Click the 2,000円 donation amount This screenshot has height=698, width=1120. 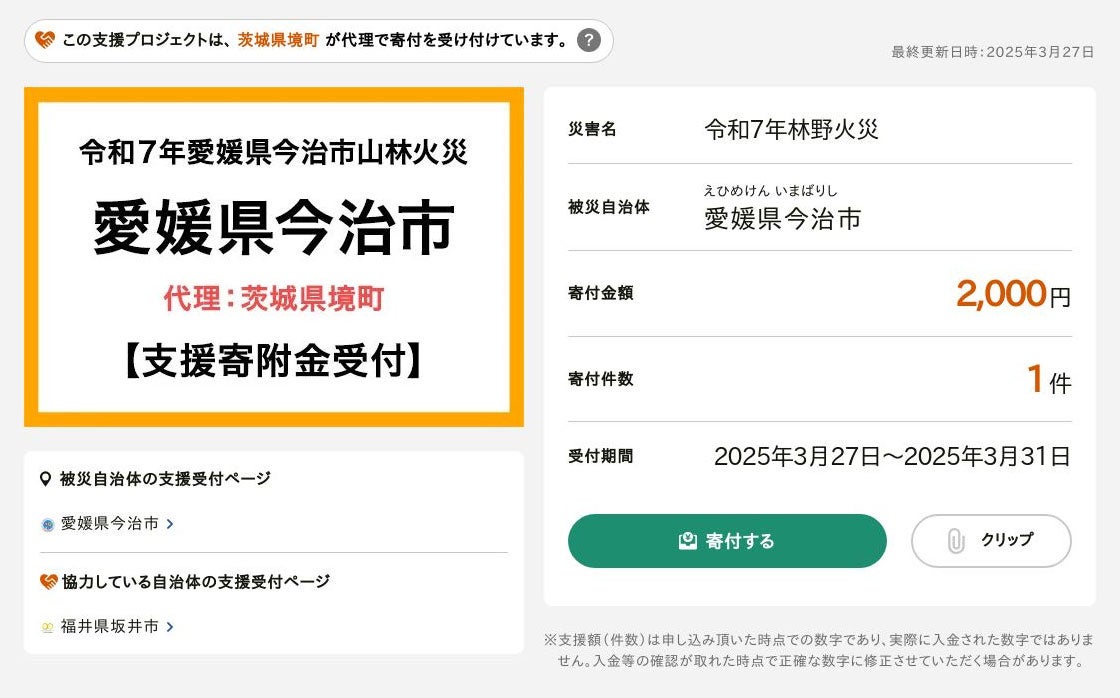point(1012,294)
